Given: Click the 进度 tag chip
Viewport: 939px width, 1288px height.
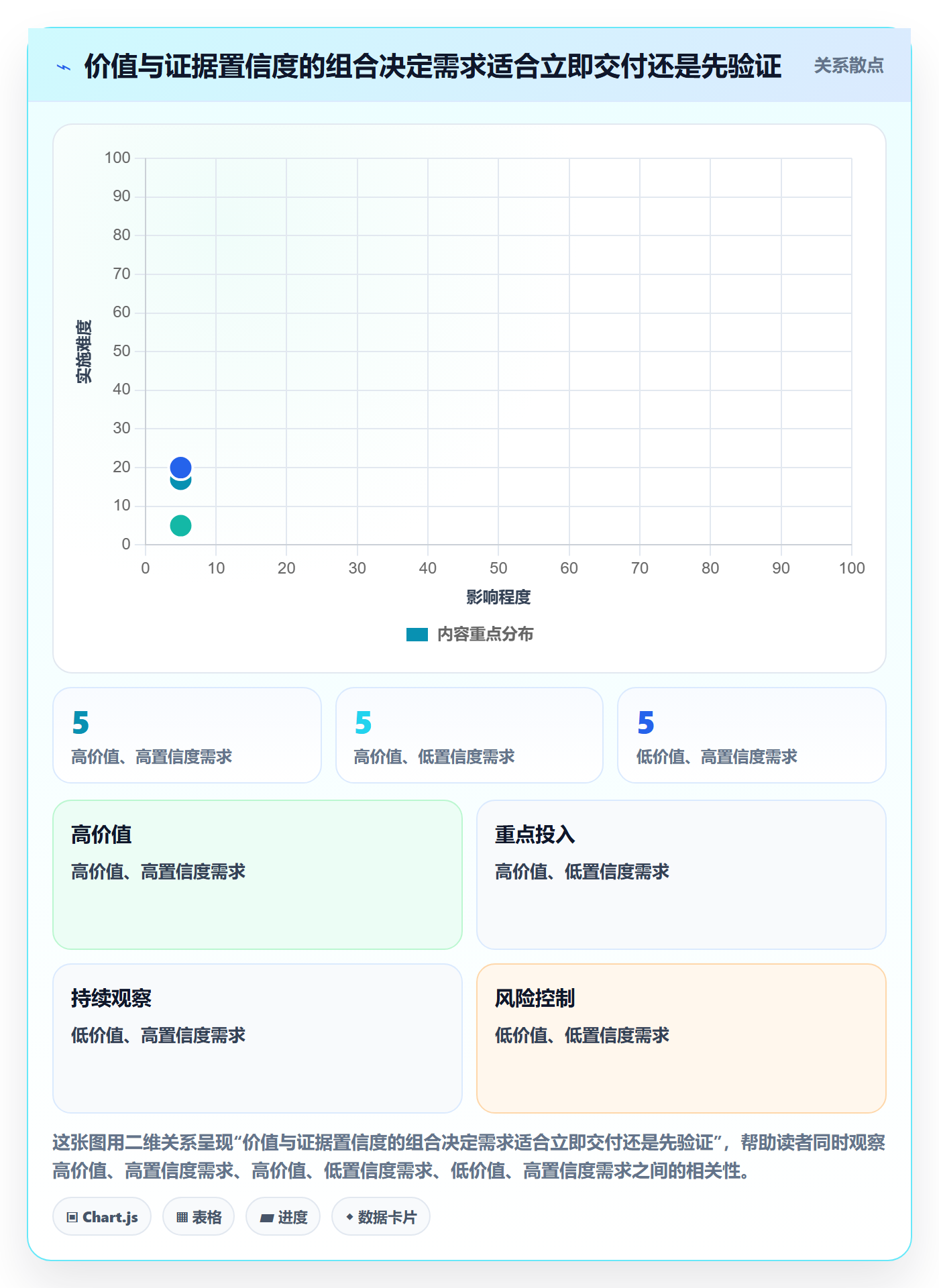Looking at the screenshot, I should (x=283, y=1217).
